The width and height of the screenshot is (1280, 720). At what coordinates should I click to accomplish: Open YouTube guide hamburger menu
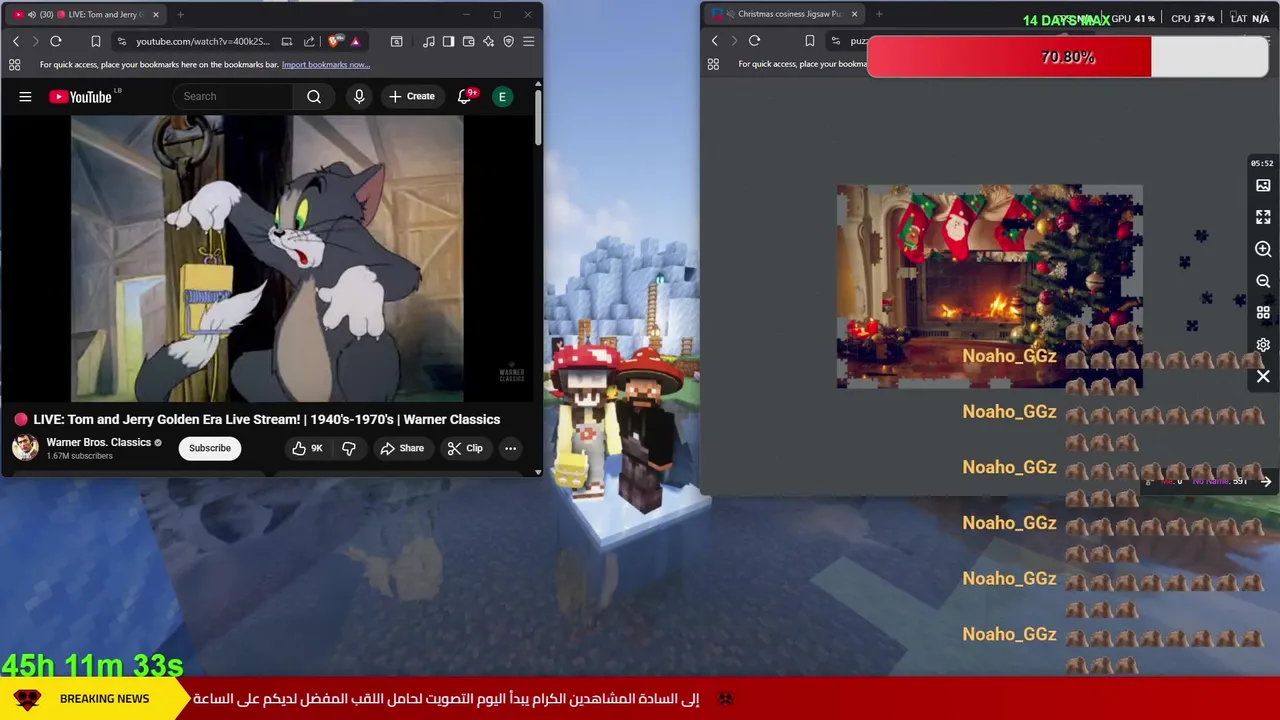pyautogui.click(x=25, y=96)
